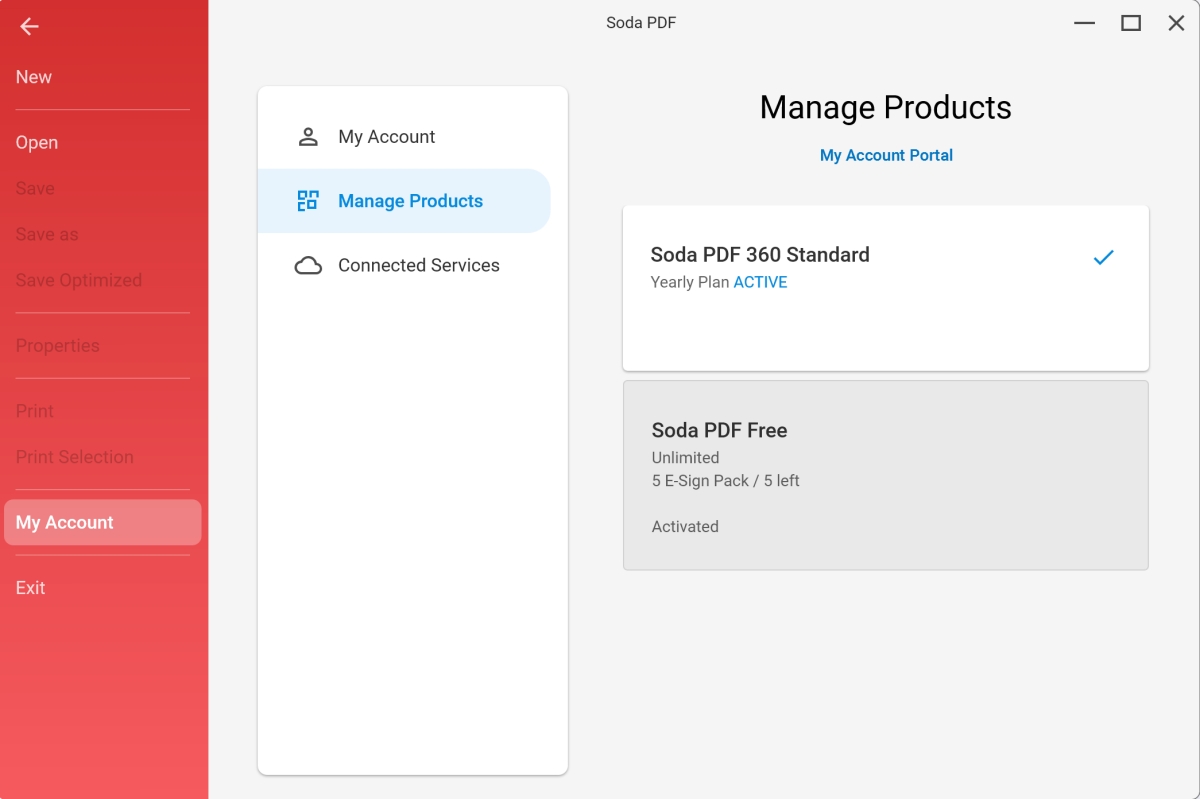The width and height of the screenshot is (1200, 799).
Task: Switch to the Manage Products tab
Action: [410, 201]
